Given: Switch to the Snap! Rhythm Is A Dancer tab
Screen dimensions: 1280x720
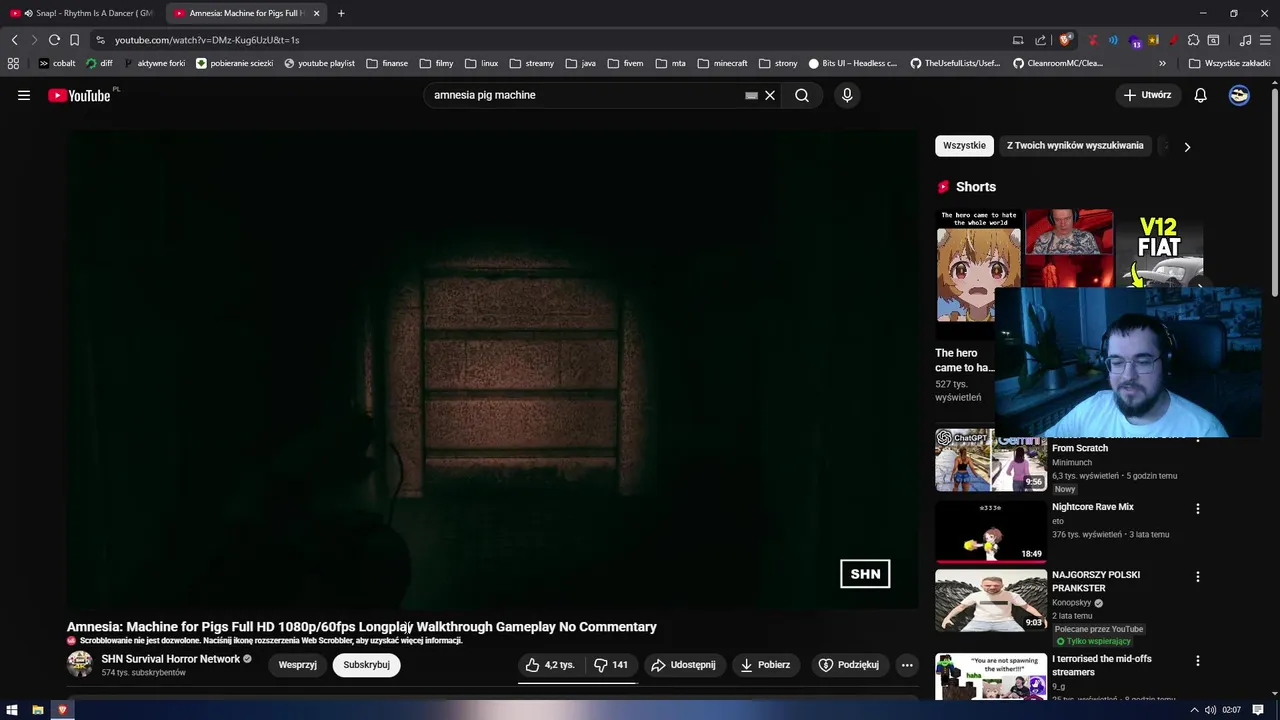Looking at the screenshot, I should (83, 13).
